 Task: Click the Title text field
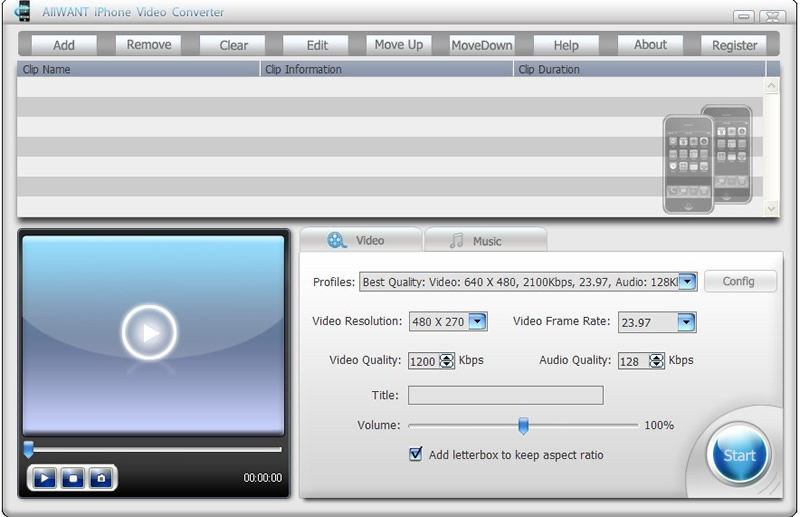pyautogui.click(x=506, y=395)
